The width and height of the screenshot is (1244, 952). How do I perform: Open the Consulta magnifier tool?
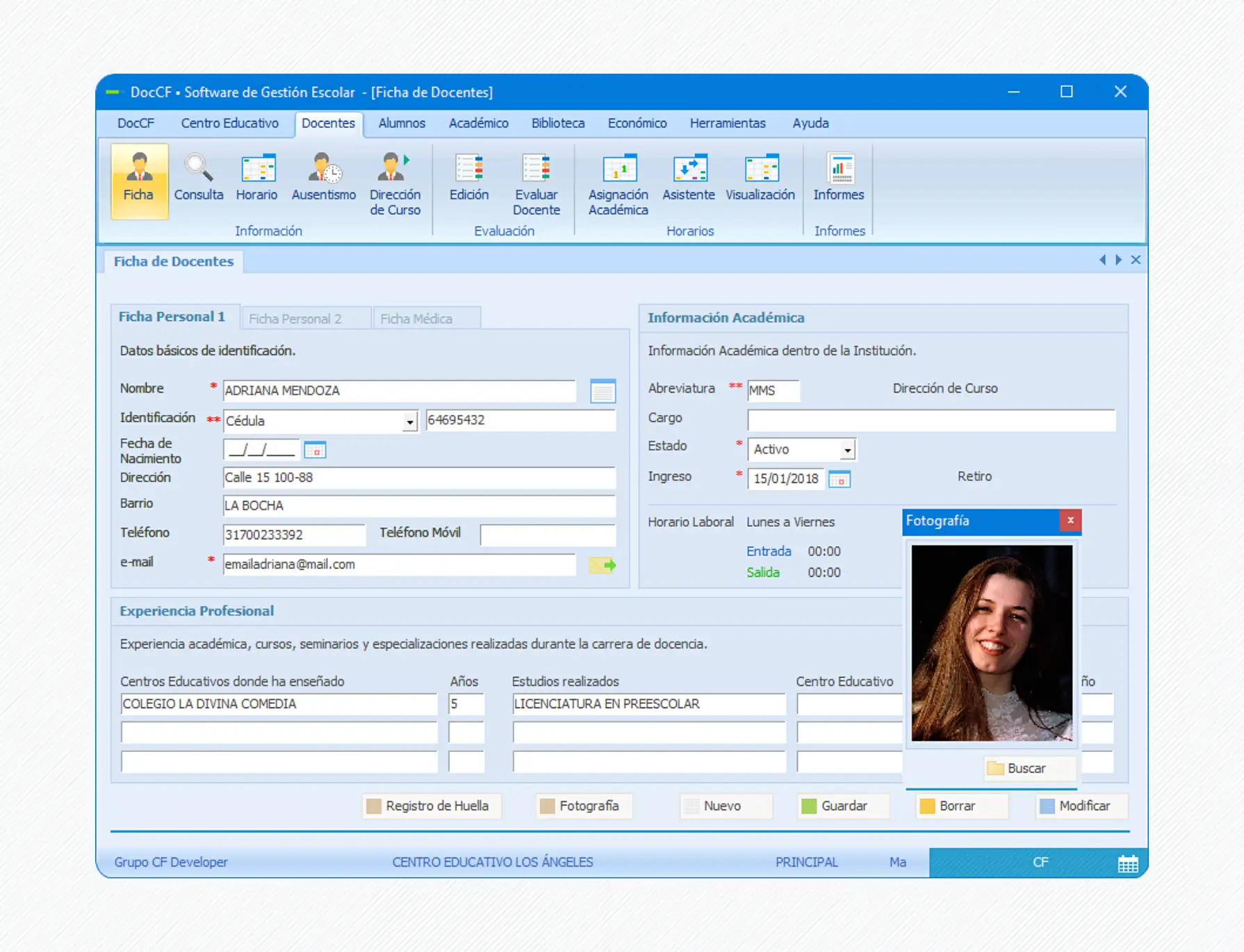click(x=198, y=178)
